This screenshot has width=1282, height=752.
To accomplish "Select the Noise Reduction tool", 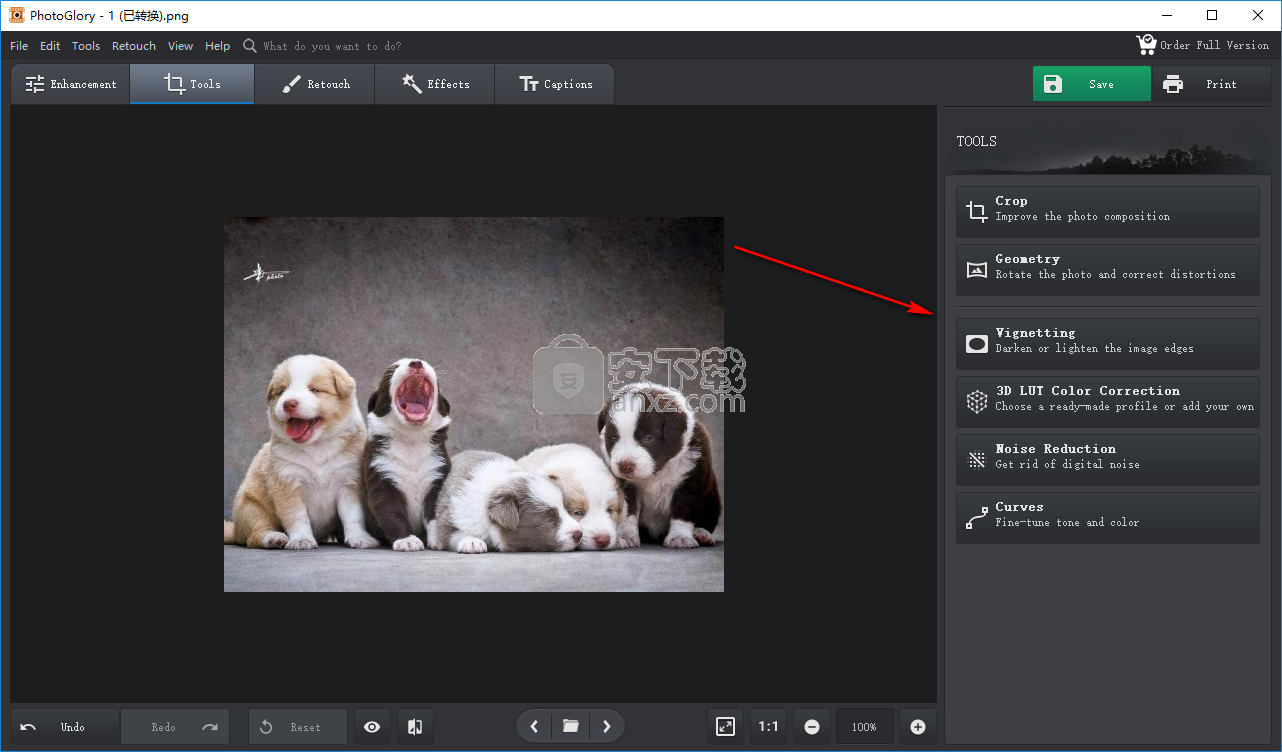I will pyautogui.click(x=1107, y=457).
